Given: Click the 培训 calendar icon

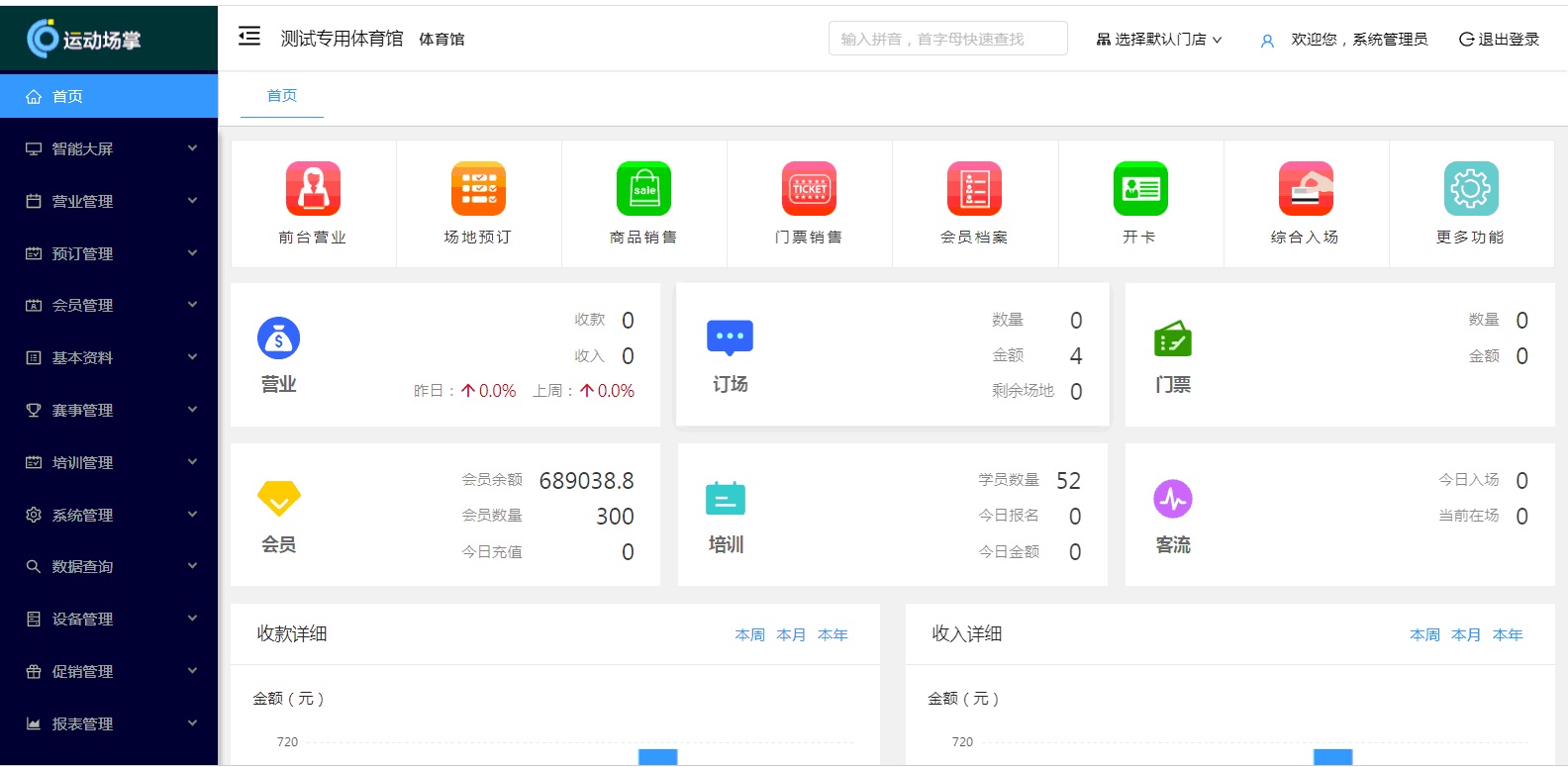Looking at the screenshot, I should pyautogui.click(x=726, y=498).
